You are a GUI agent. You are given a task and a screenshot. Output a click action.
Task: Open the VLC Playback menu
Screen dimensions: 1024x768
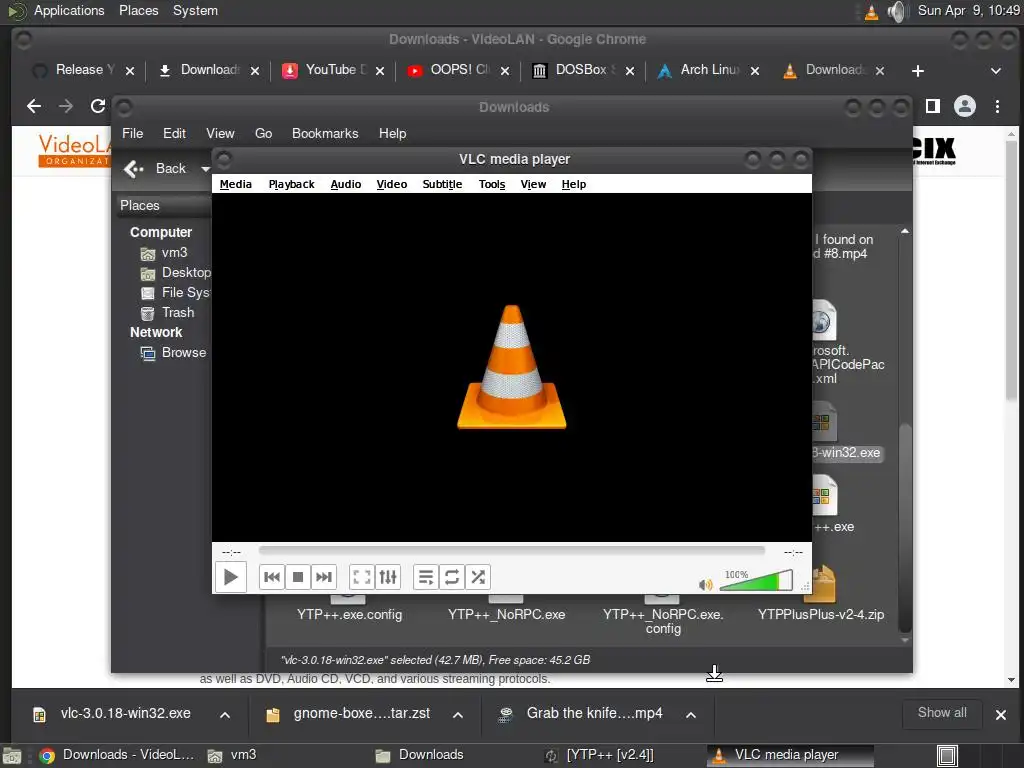(x=291, y=184)
